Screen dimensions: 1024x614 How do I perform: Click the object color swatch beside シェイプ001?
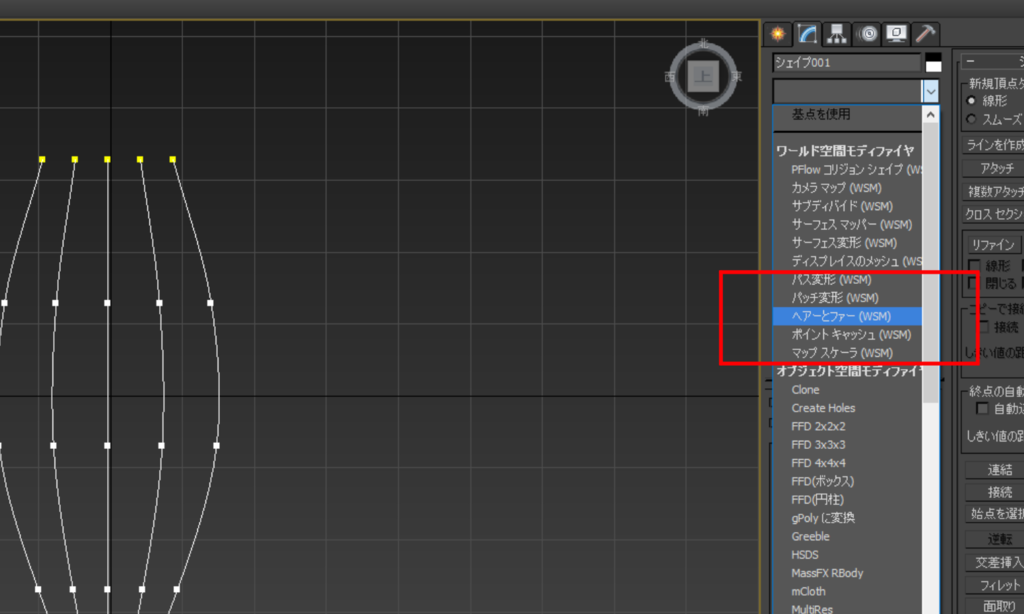tap(934, 63)
